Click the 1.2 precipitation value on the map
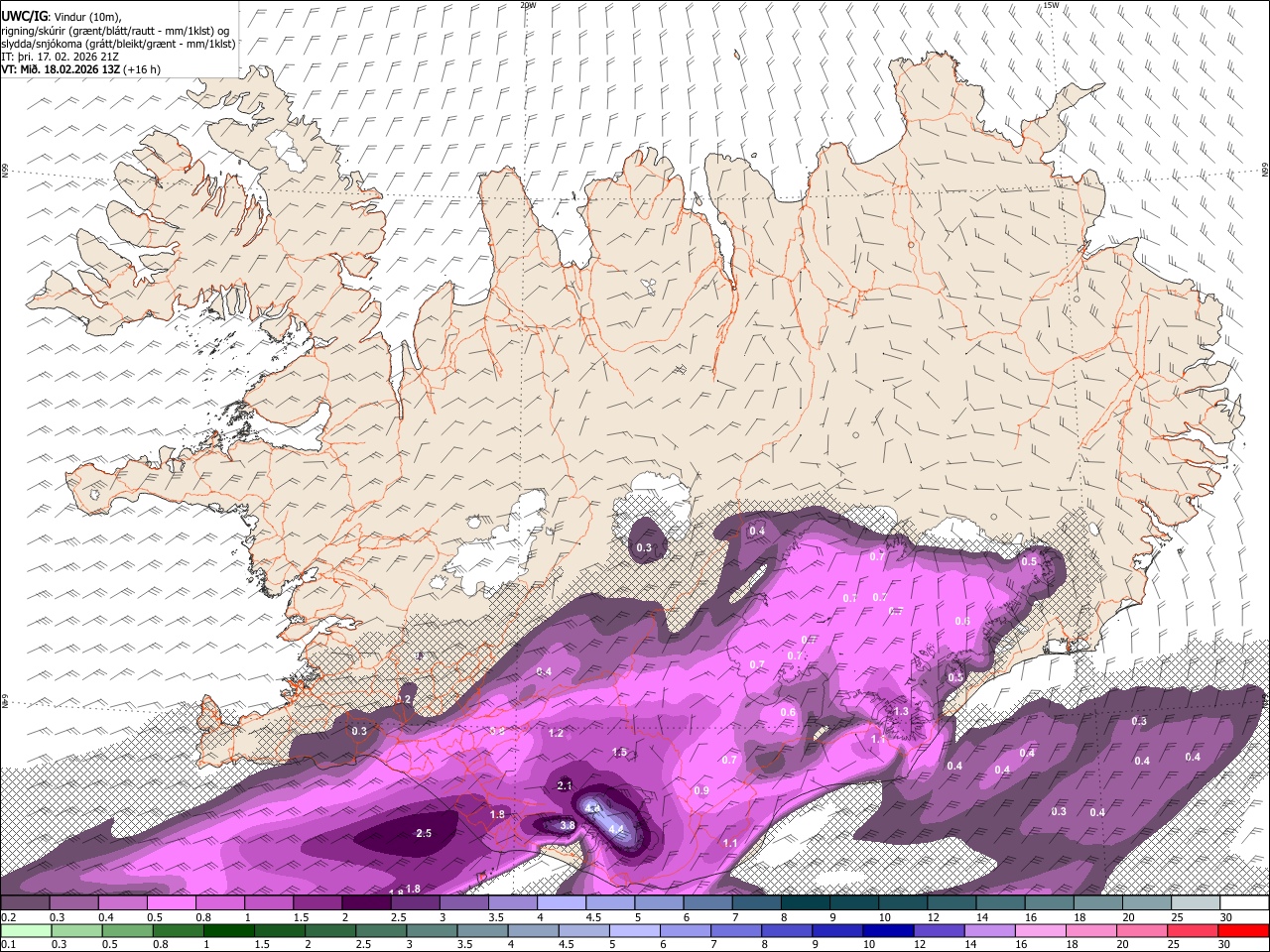This screenshot has height=952, width=1270. coord(556,733)
